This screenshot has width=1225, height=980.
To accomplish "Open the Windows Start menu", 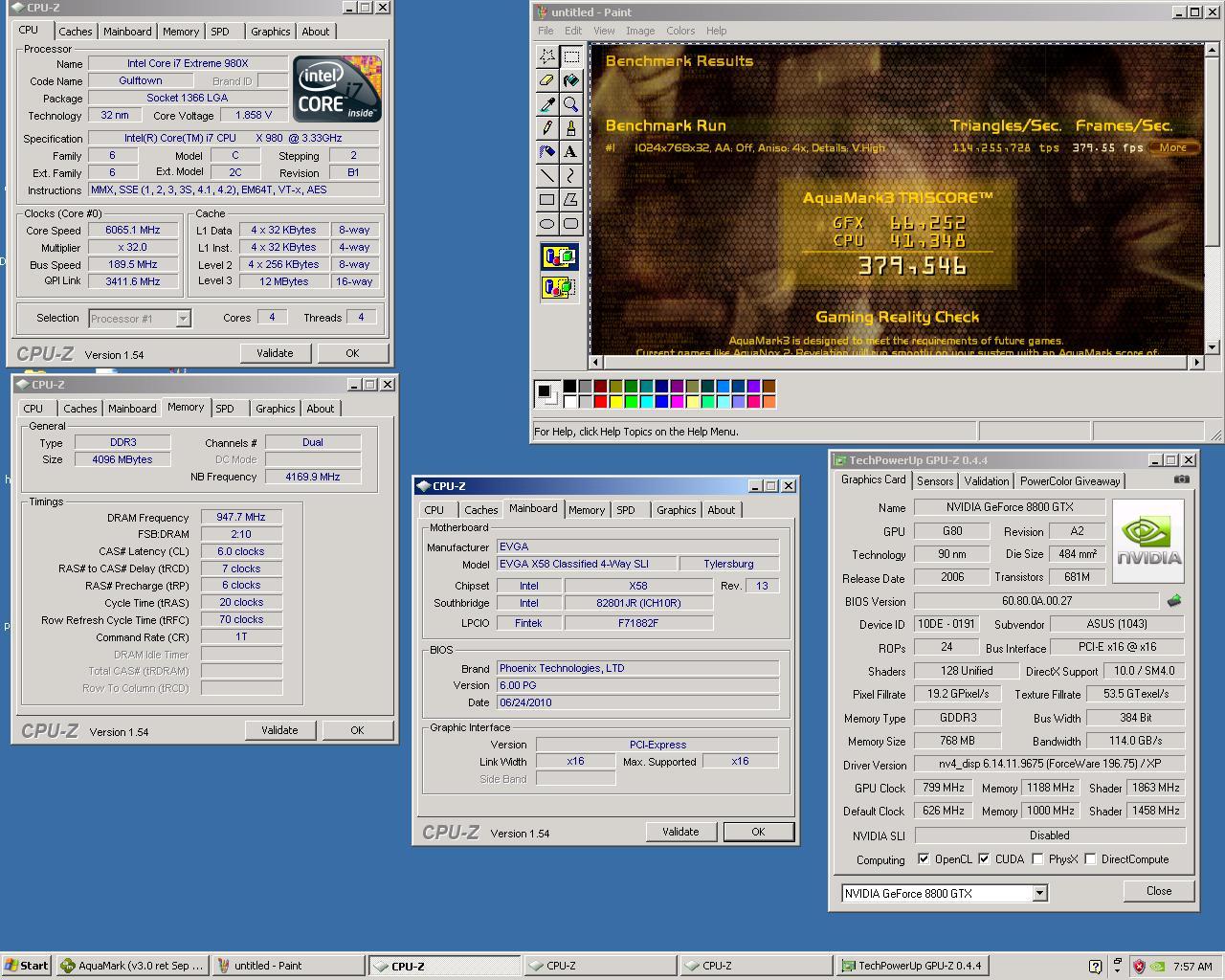I will (27, 966).
